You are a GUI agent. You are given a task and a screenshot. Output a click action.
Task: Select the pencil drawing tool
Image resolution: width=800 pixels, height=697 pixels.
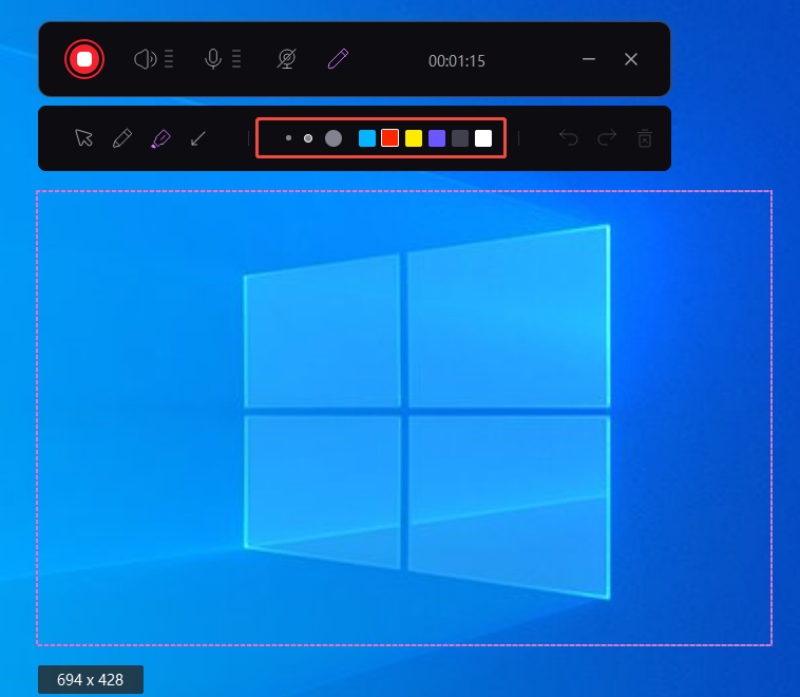pyautogui.click(x=122, y=138)
